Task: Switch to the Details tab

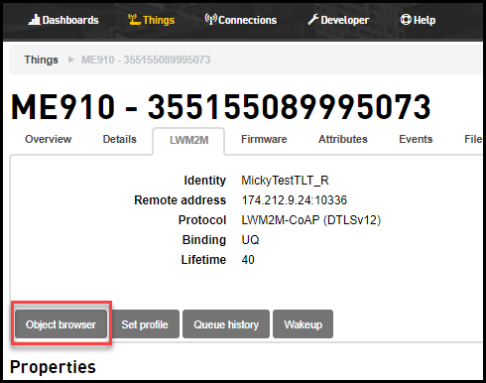Action: click(120, 139)
